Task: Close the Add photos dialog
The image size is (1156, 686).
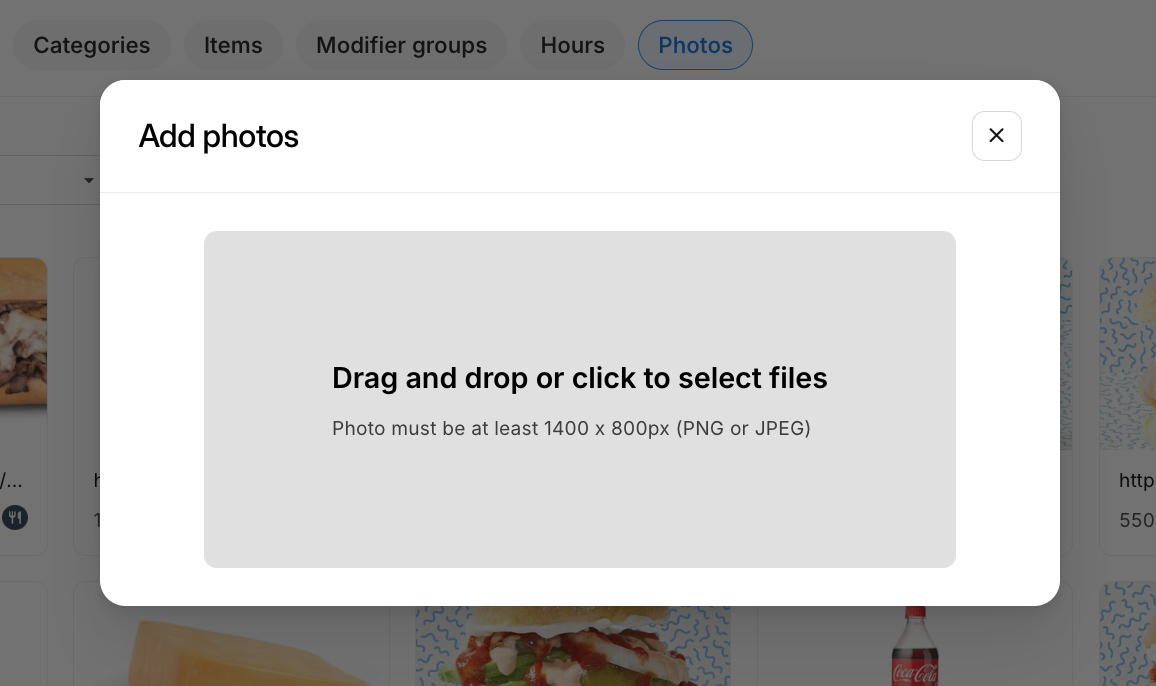Action: pos(996,136)
